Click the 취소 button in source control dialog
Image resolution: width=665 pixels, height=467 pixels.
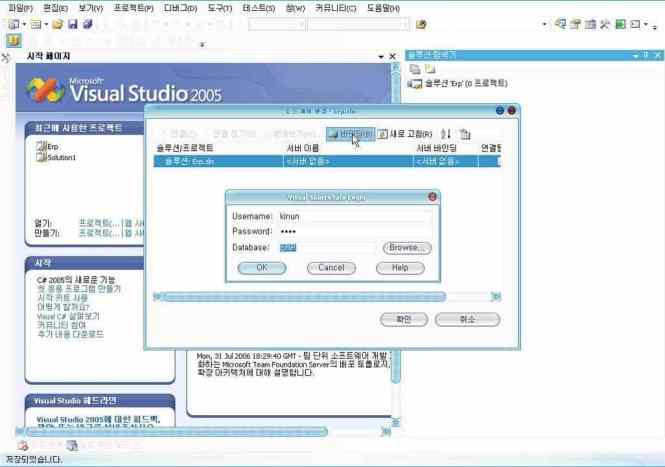pos(467,319)
